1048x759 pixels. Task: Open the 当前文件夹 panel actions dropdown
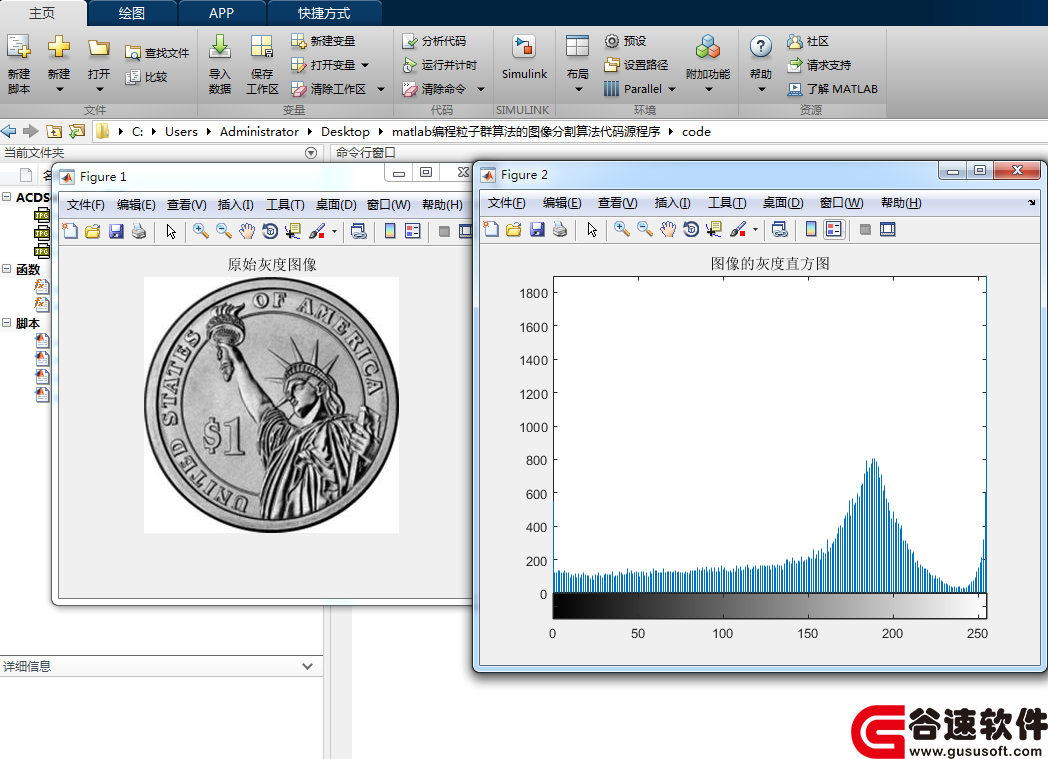coord(311,153)
